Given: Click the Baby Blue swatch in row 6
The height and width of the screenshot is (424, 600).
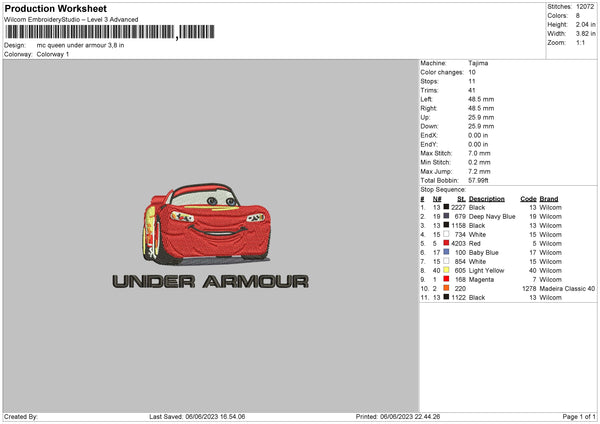Looking at the screenshot, I should coord(446,252).
